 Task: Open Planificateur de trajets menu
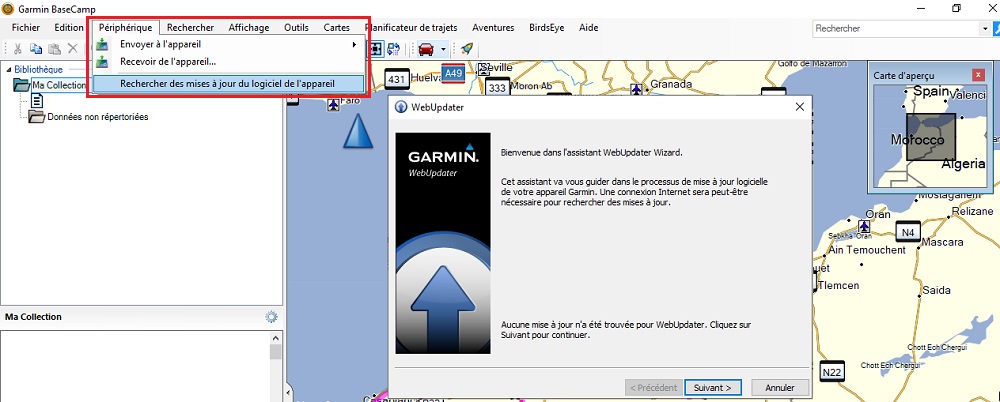click(x=411, y=27)
